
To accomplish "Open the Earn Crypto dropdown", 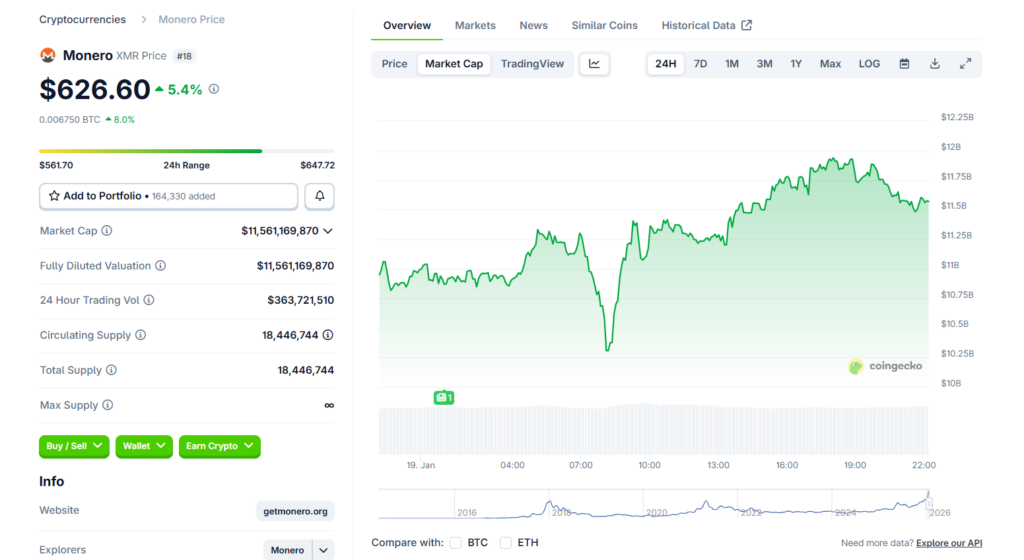I will (219, 446).
